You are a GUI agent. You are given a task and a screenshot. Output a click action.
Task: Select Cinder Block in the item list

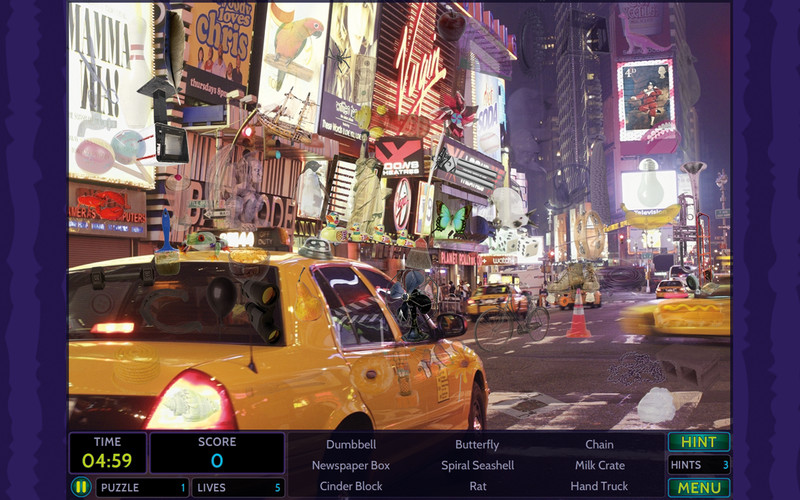(x=351, y=486)
